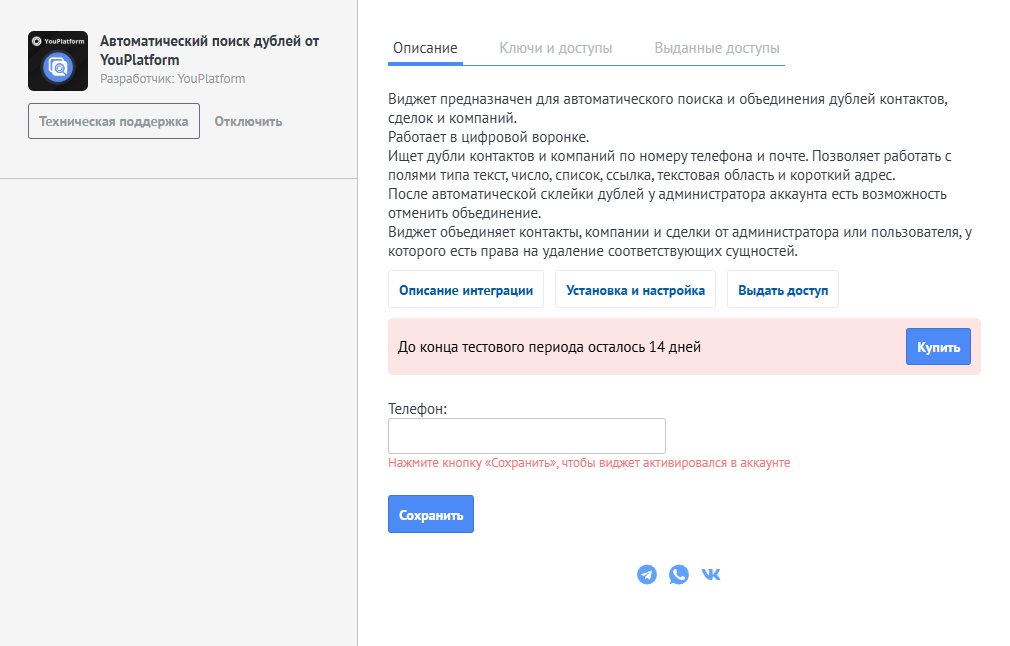Open Описание интеграции
This screenshot has width=1010, height=646.
(466, 290)
